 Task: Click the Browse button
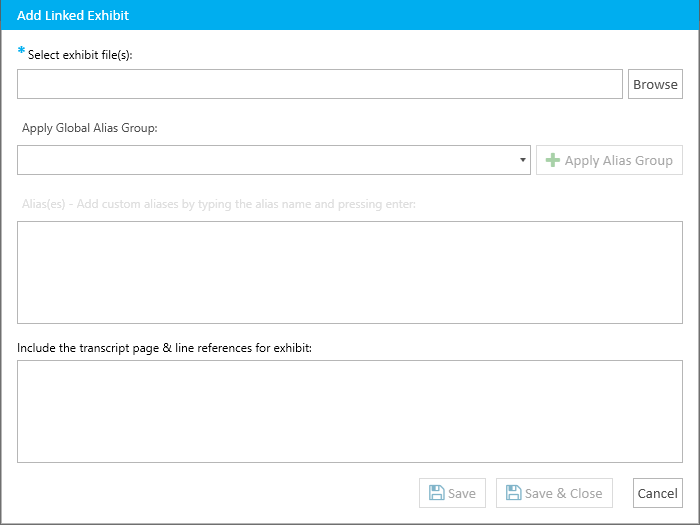(x=655, y=84)
